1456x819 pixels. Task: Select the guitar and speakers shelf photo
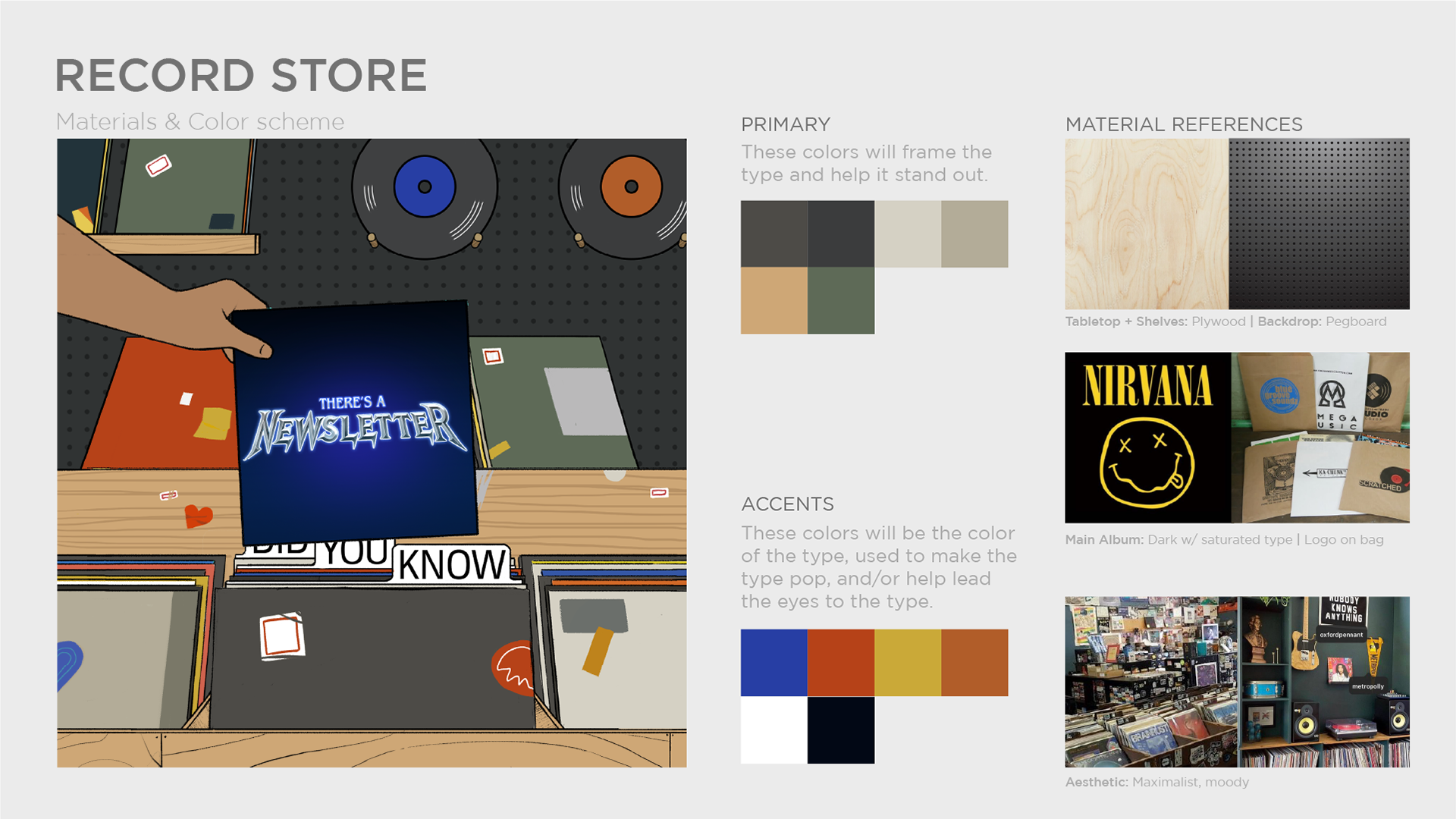click(1324, 682)
